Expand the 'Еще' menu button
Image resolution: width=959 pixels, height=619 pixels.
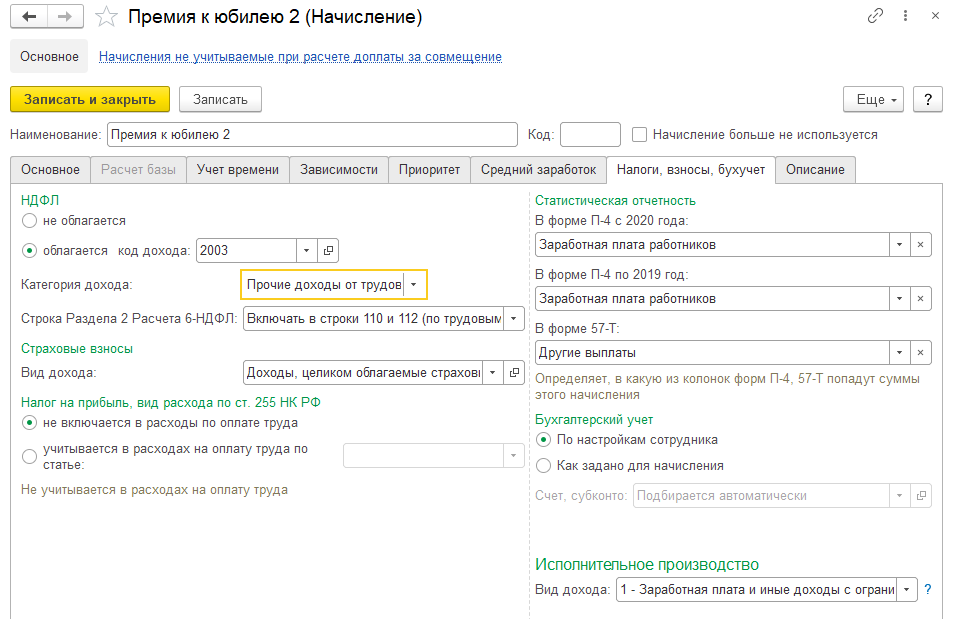[874, 99]
